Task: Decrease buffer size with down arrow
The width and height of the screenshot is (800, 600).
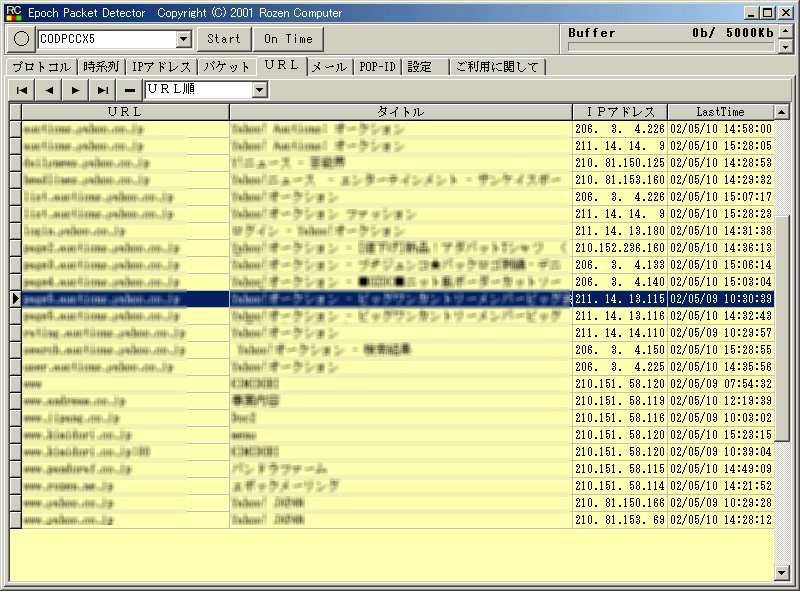Action: coord(786,46)
